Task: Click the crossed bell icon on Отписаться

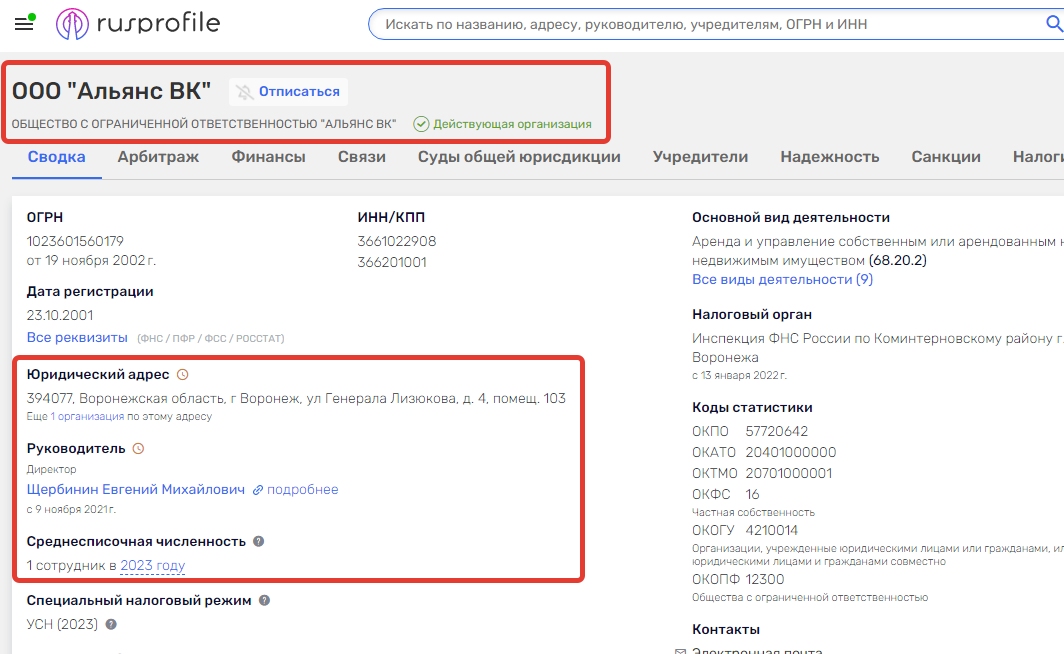Action: tap(244, 92)
